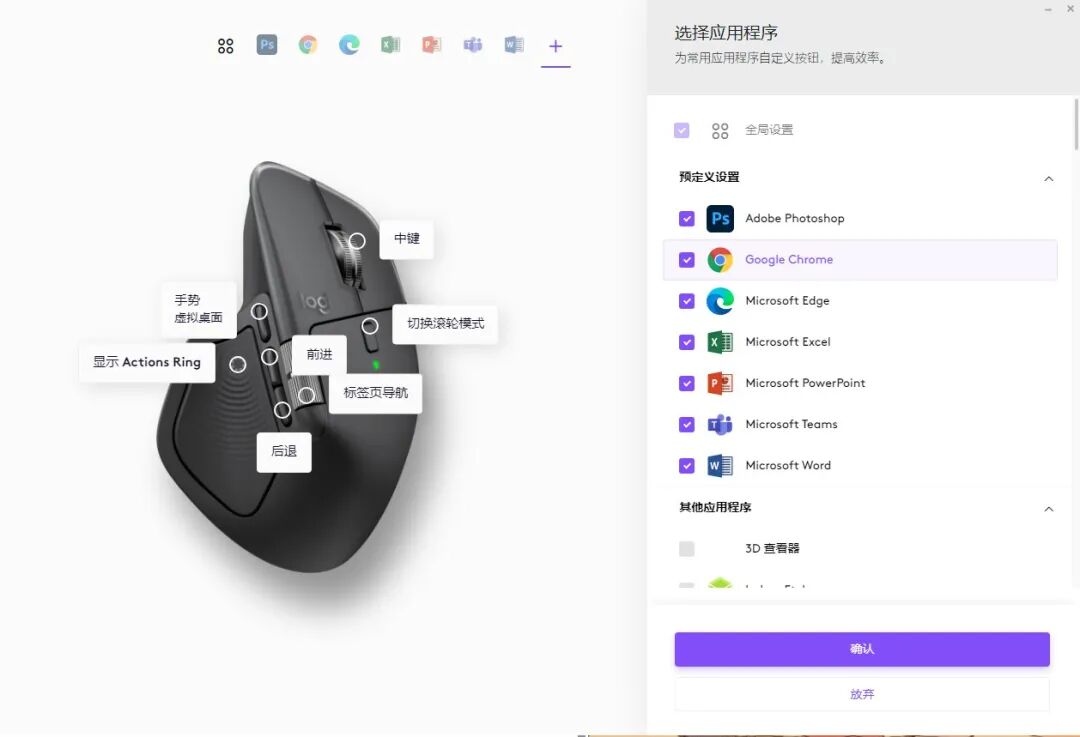Open the 显示 Actions Ring label
Image resolution: width=1080 pixels, height=737 pixels.
(147, 362)
